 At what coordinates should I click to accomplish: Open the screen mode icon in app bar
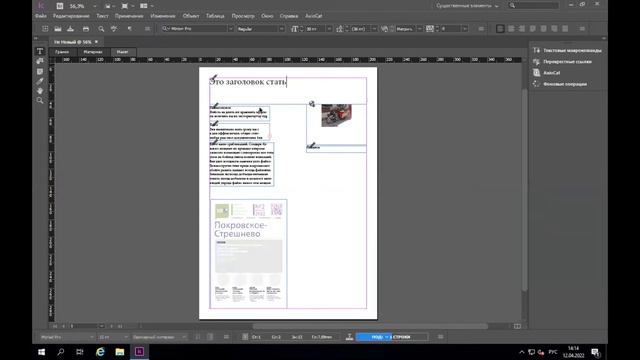pyautogui.click(x=125, y=6)
